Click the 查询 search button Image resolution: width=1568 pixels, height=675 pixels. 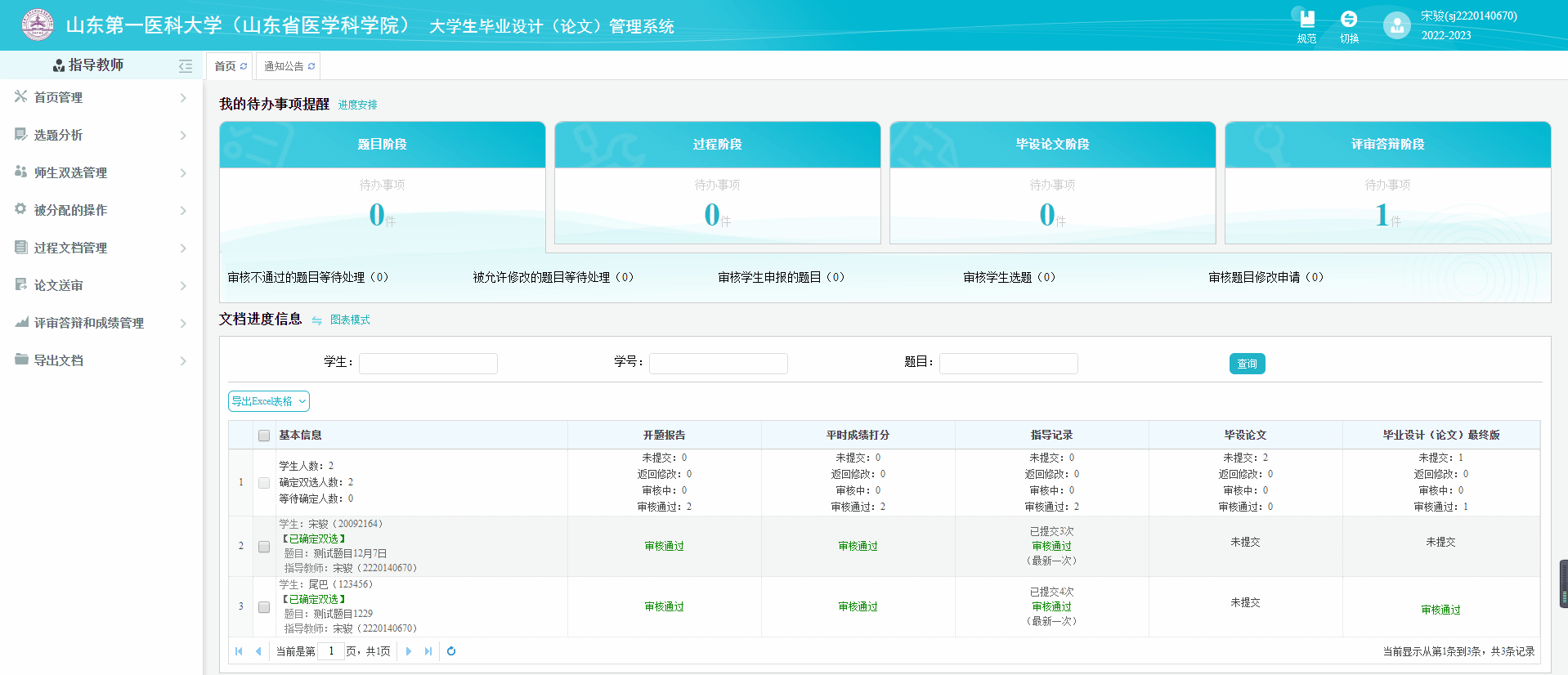1248,364
